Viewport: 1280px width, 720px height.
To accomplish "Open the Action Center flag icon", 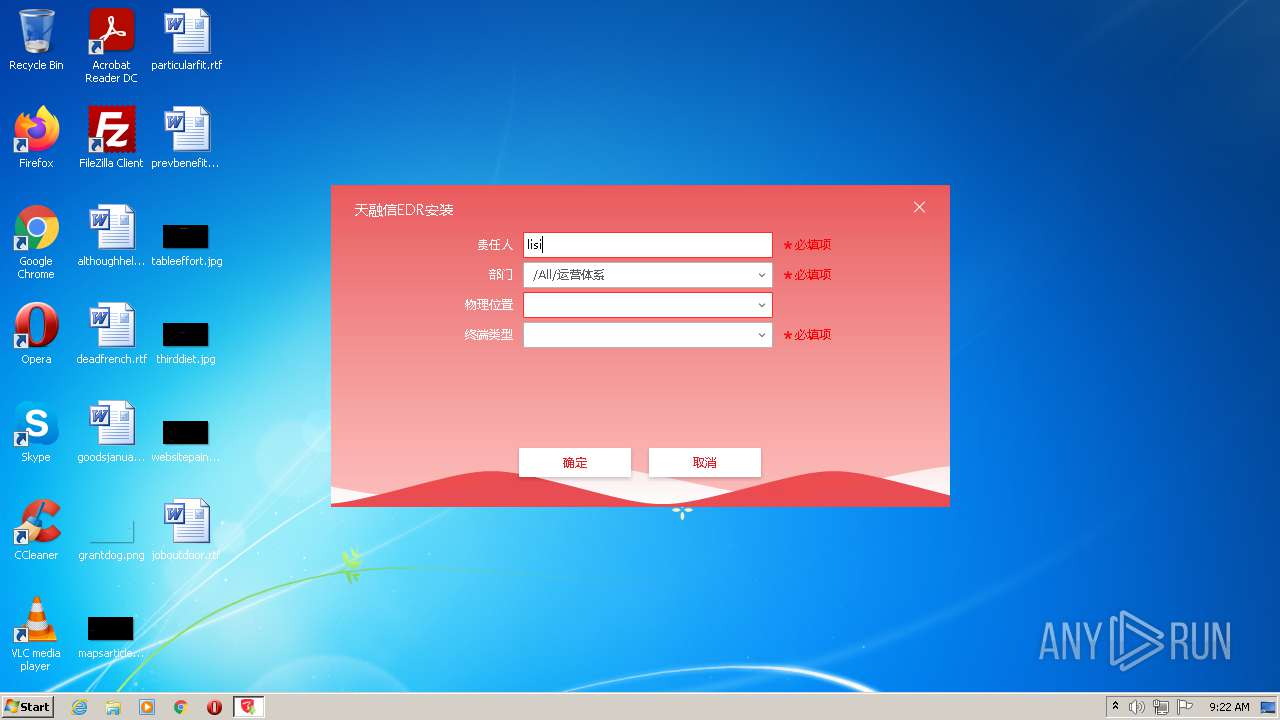I will pyautogui.click(x=1185, y=707).
